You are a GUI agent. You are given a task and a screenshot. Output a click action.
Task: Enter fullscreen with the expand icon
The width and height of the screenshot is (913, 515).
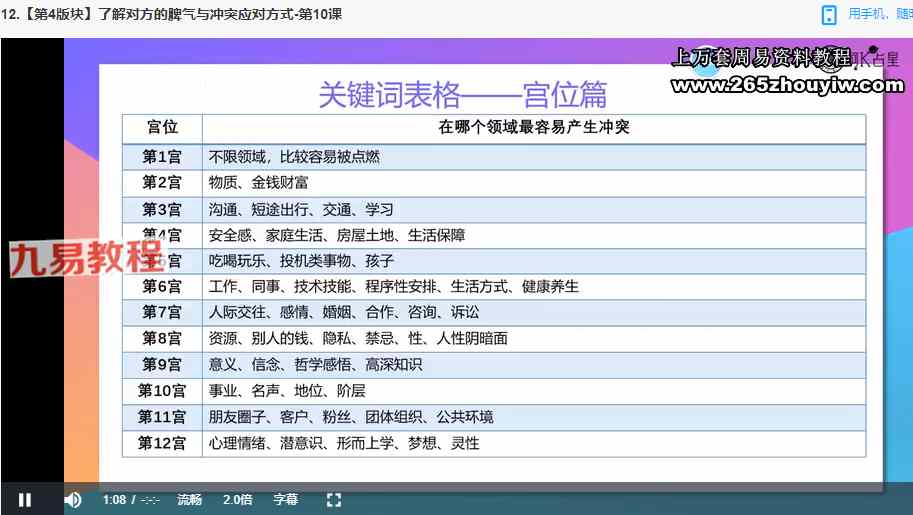point(334,500)
